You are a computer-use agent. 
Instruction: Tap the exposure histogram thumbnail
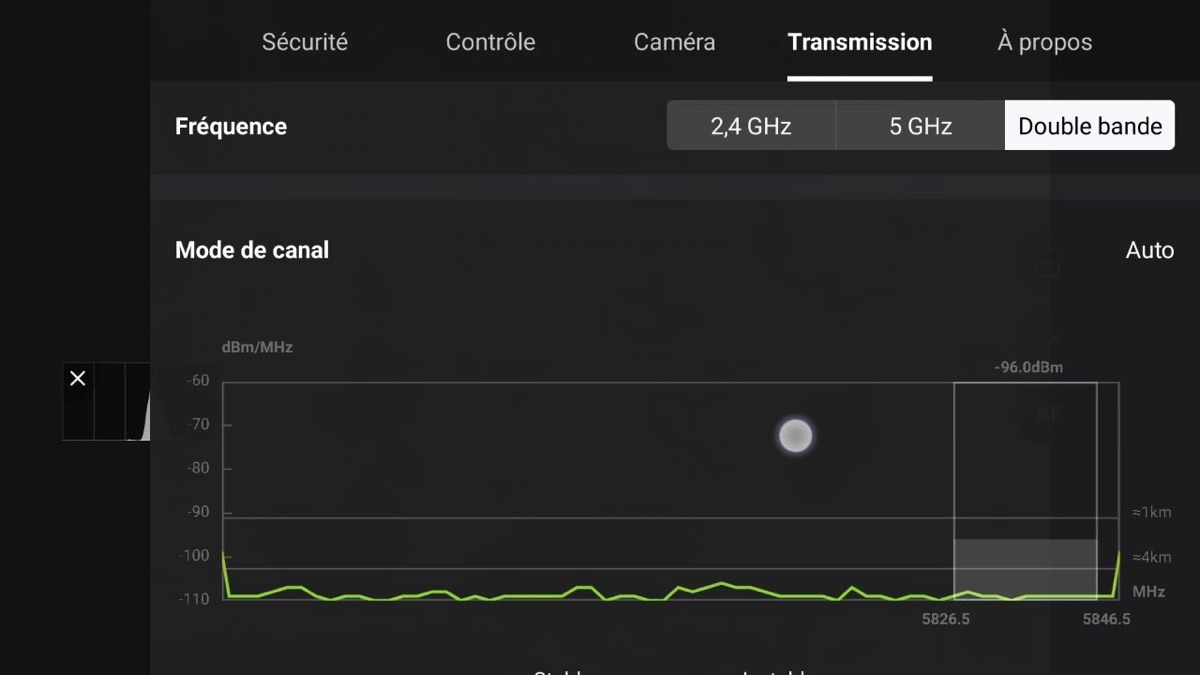click(107, 401)
